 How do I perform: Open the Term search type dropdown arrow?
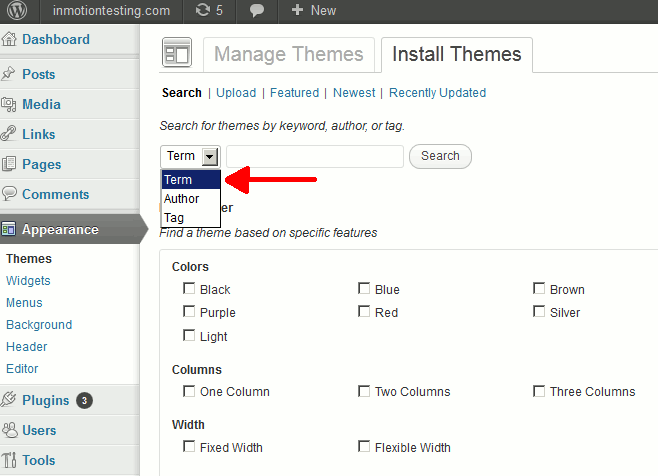pyautogui.click(x=209, y=156)
